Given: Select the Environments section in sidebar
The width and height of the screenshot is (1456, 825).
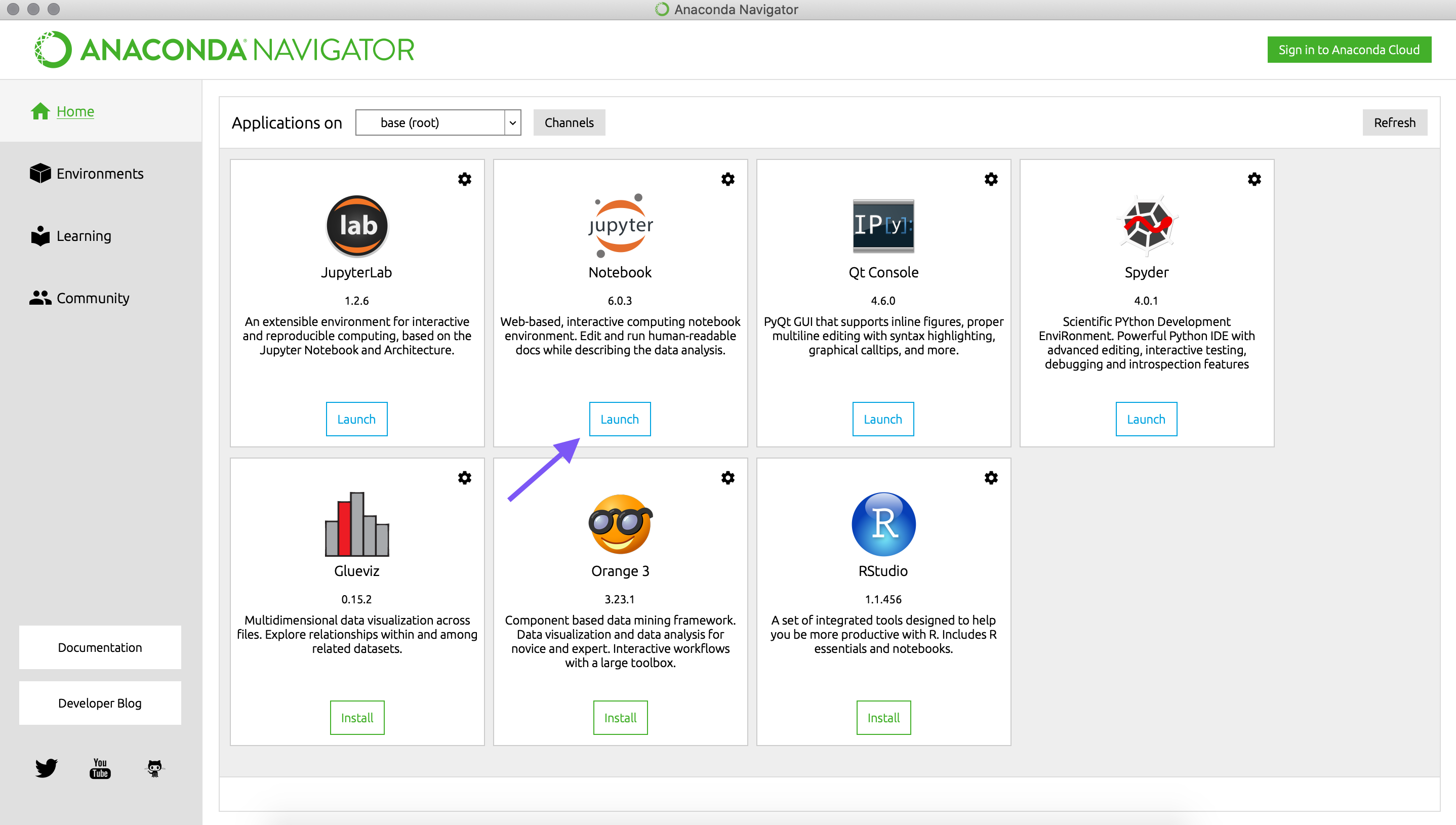Looking at the screenshot, I should pyautogui.click(x=100, y=173).
